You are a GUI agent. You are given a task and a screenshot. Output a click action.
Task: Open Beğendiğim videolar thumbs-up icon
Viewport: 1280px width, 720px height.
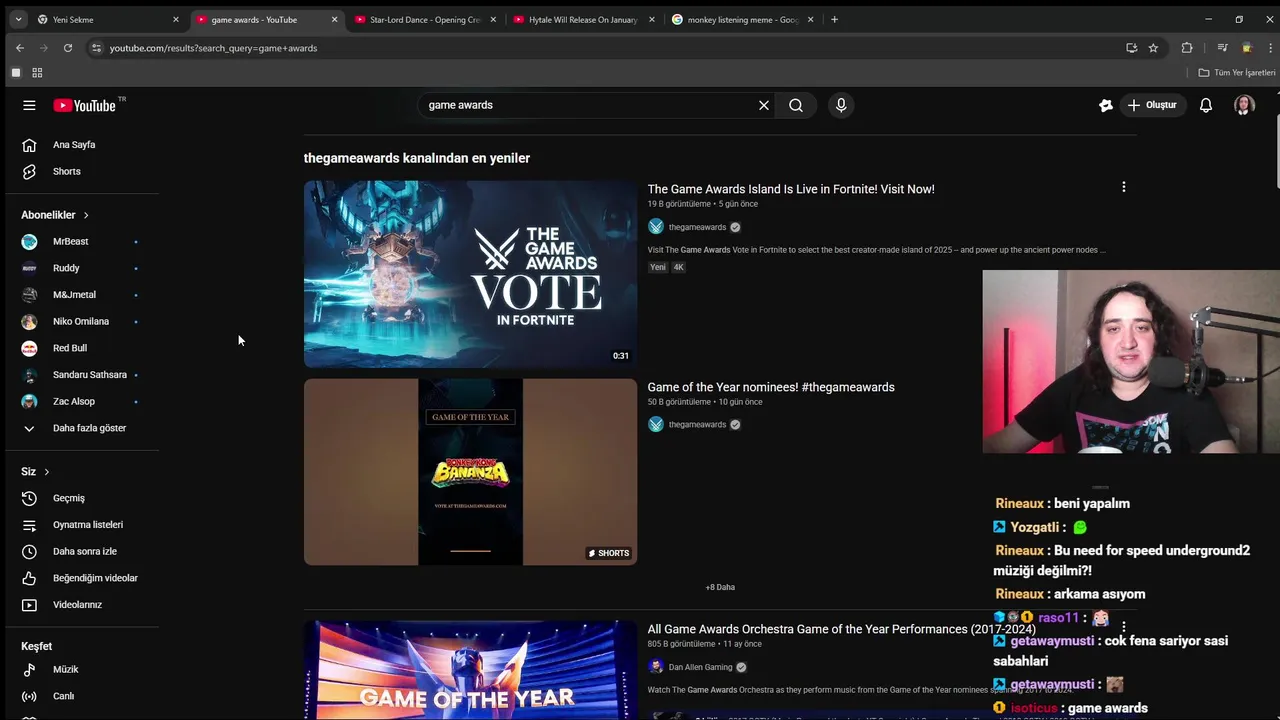point(29,578)
